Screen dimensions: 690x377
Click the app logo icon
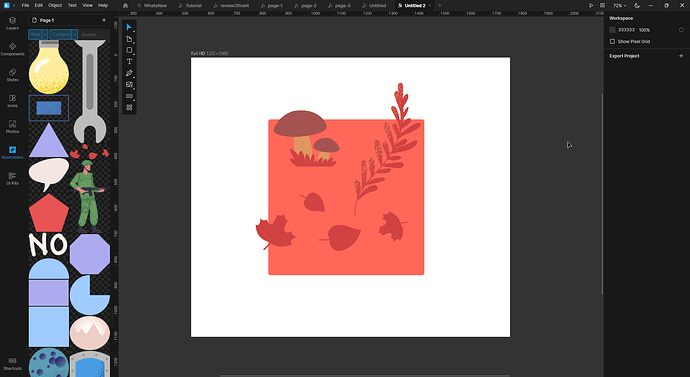[x=7, y=5]
